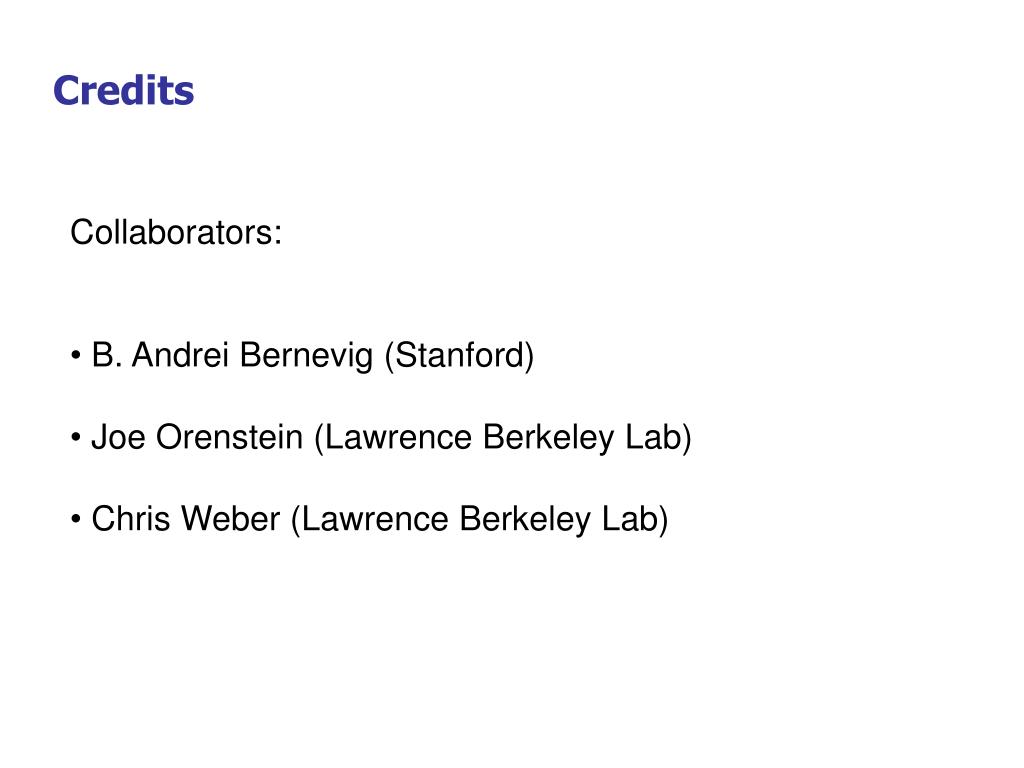1024x768 pixels.
Task: Click the word Orenstein
Action: coord(229,437)
